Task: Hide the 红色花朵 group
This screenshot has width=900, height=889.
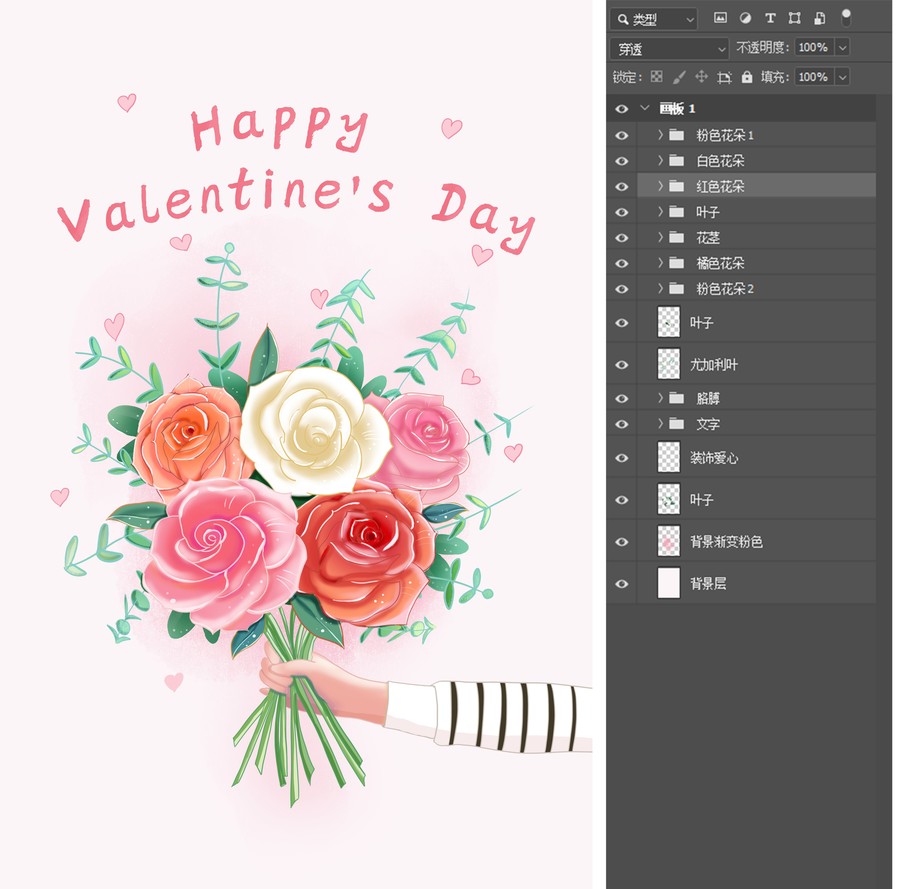Action: [622, 187]
